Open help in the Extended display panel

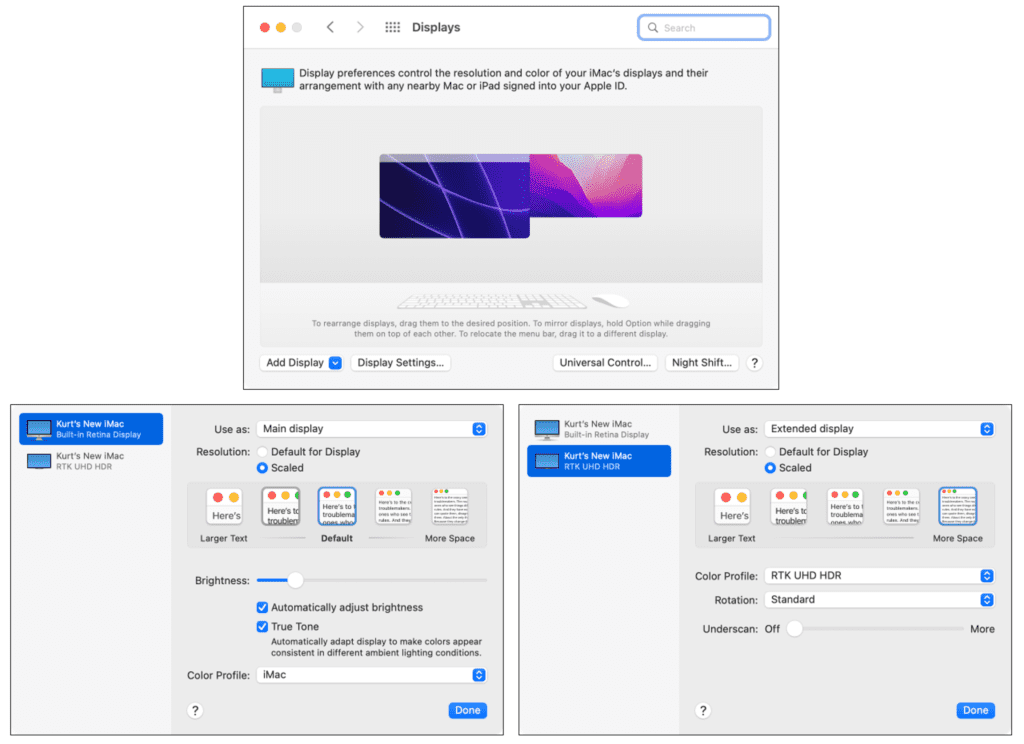[703, 711]
